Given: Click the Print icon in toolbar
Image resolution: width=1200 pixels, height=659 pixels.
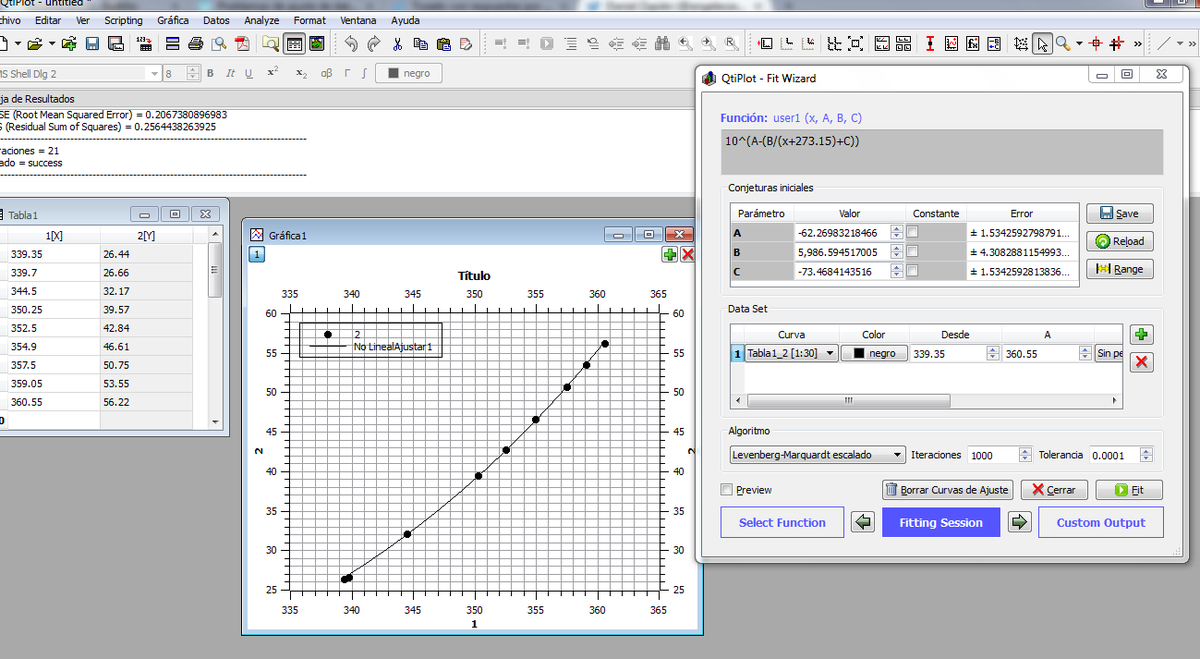Looking at the screenshot, I should click(x=195, y=44).
